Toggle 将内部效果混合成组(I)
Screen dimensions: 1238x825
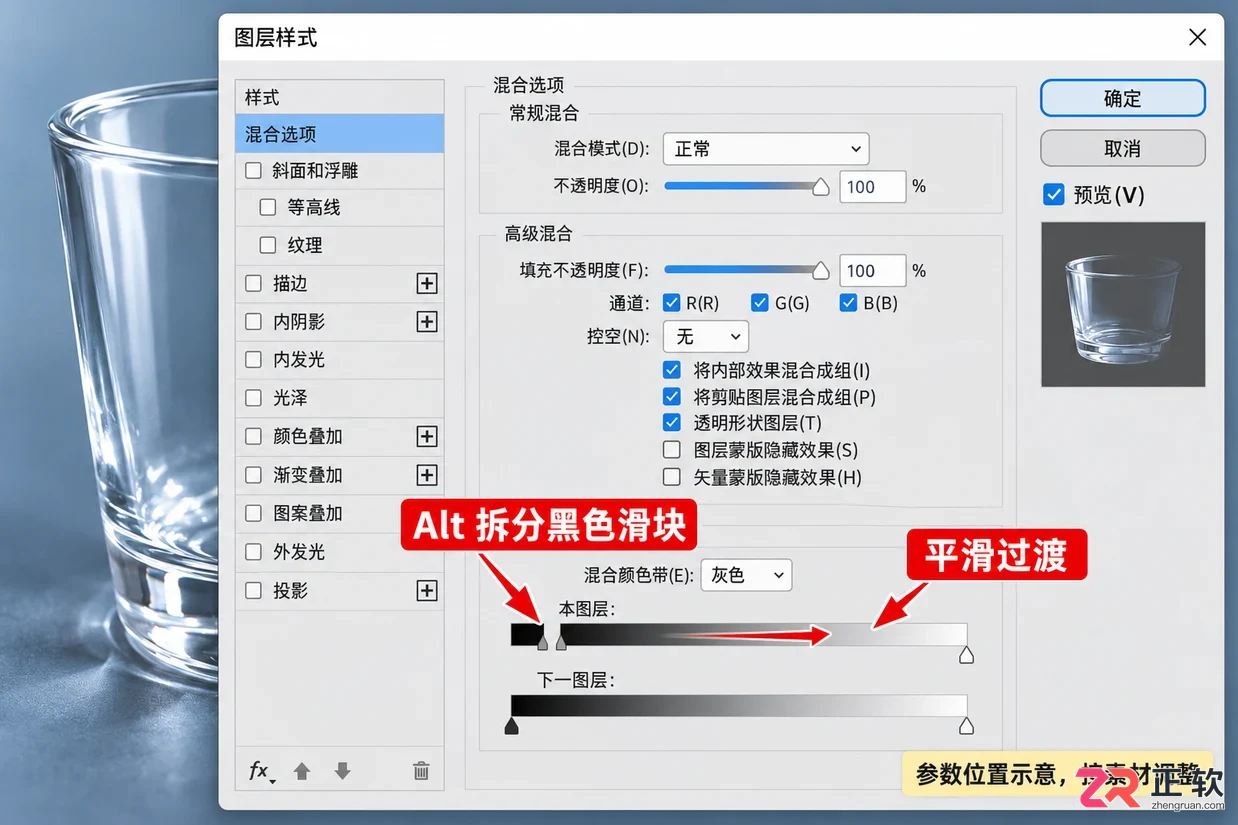[672, 370]
